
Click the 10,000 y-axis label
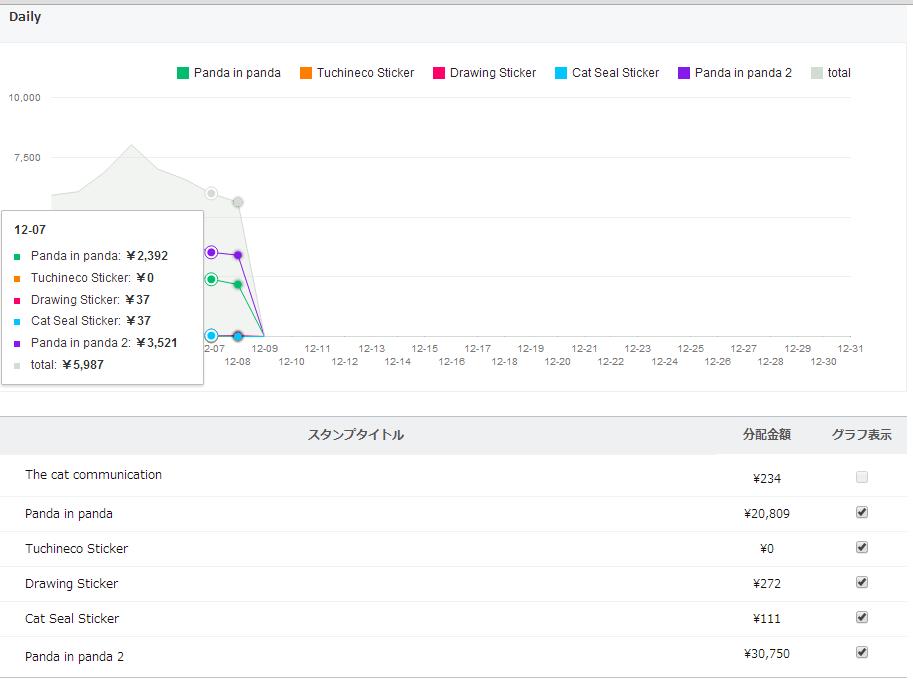(x=24, y=98)
